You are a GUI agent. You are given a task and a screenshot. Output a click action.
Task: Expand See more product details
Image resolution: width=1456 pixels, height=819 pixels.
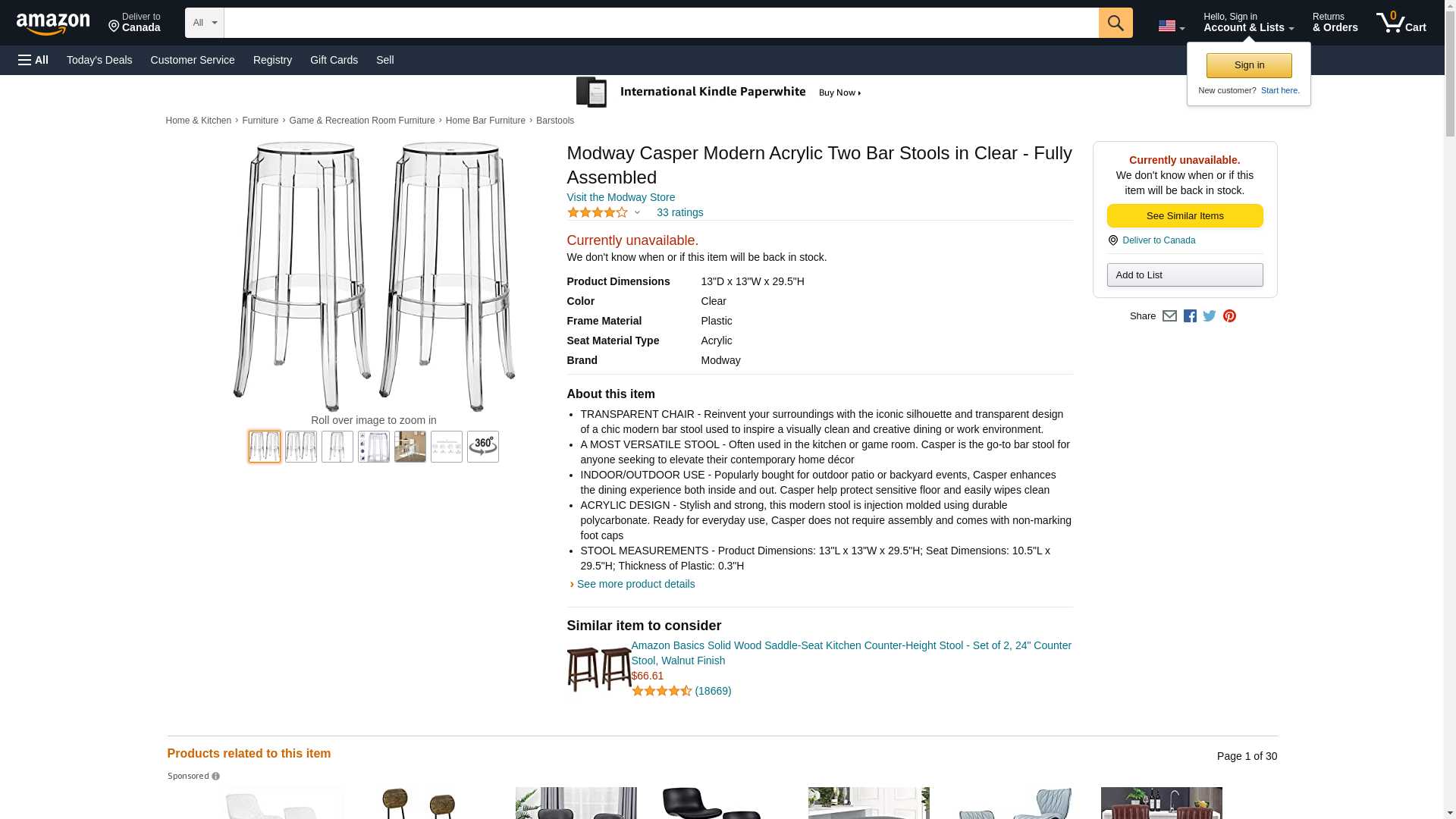[x=635, y=584]
